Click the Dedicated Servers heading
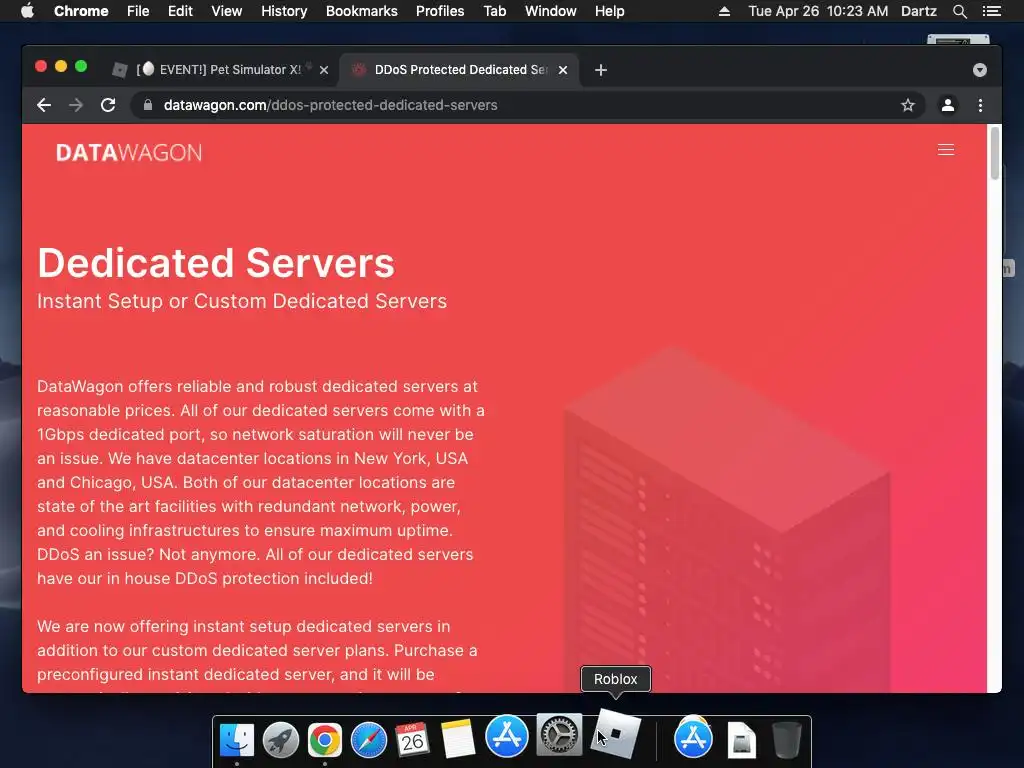This screenshot has width=1024, height=768. coord(216,263)
